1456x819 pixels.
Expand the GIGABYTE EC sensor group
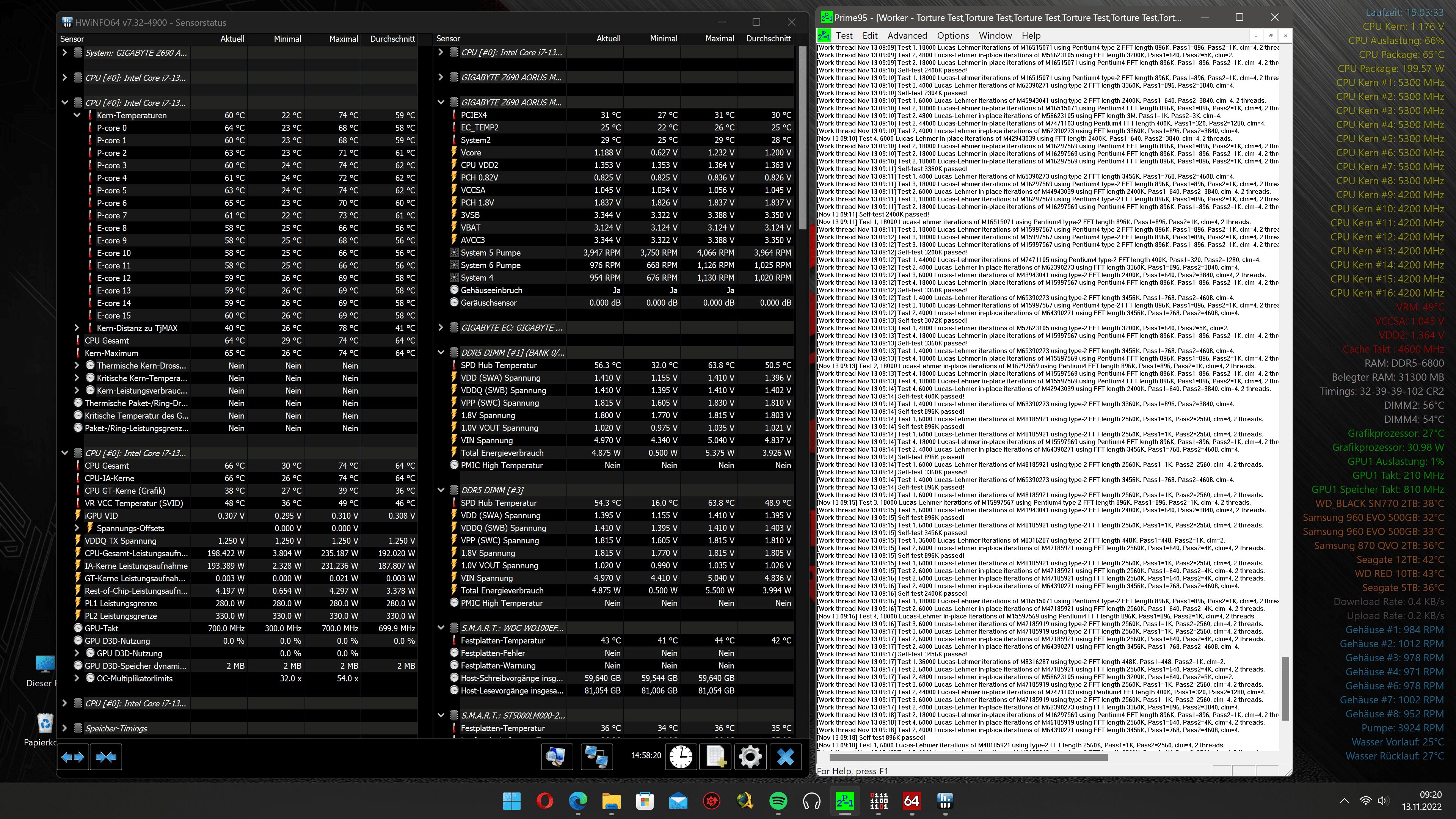[441, 327]
